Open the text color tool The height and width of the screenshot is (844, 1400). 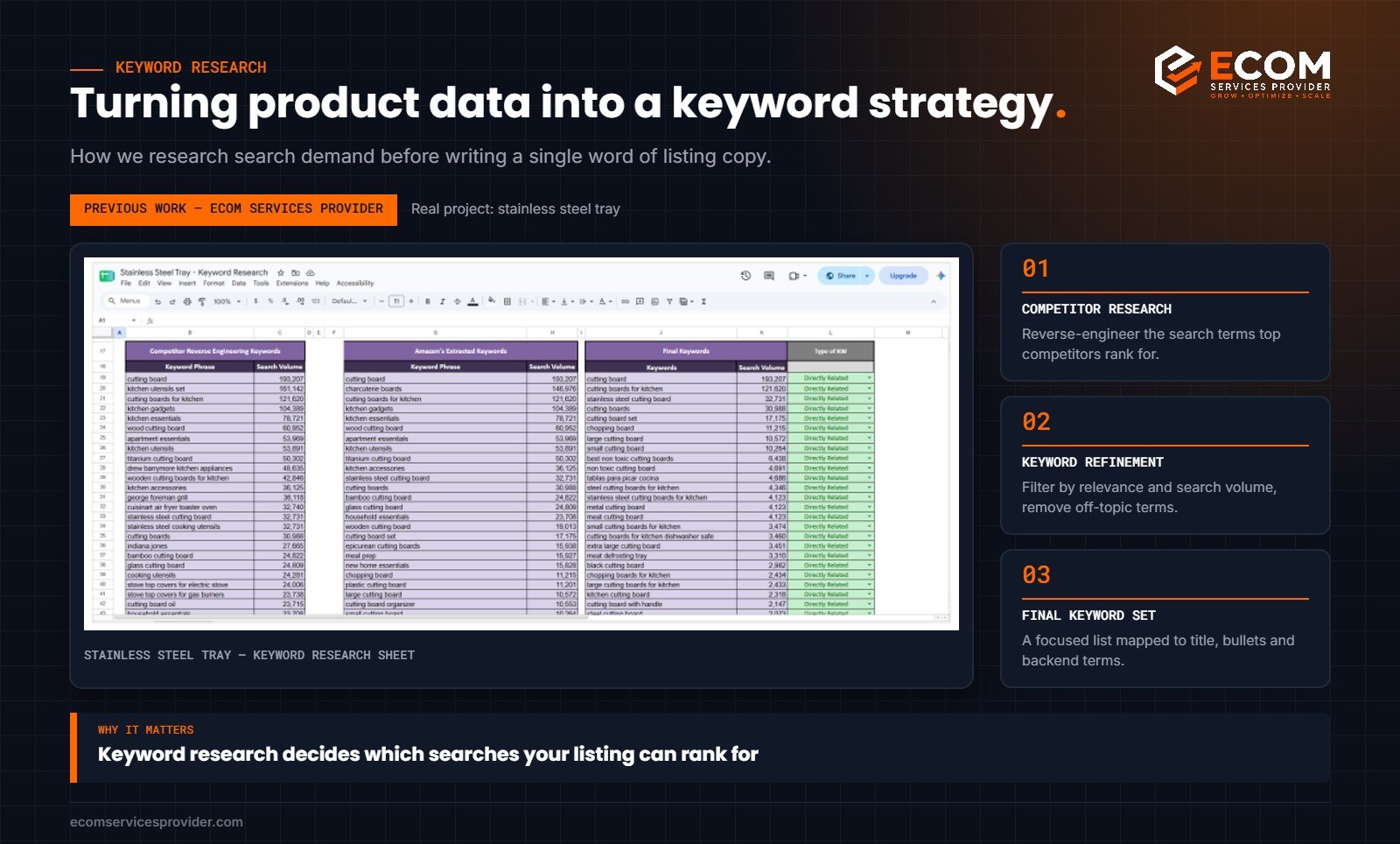(x=472, y=301)
